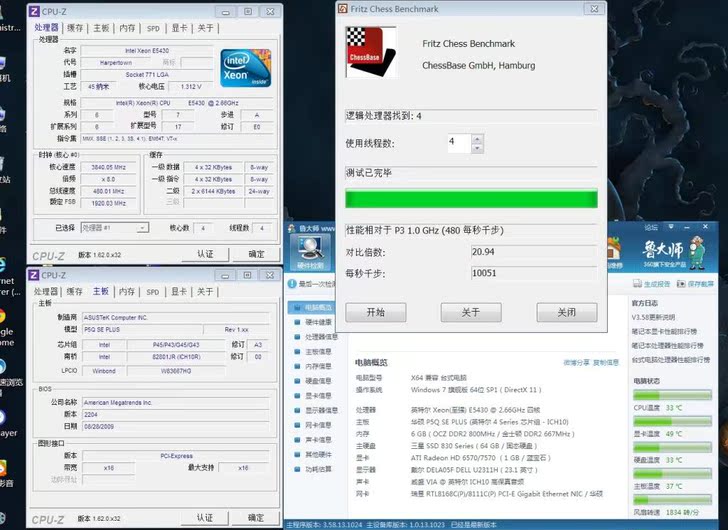Open 台式电脑处理器性能排行榜 link
This screenshot has height=530, width=728.
[x=671, y=360]
